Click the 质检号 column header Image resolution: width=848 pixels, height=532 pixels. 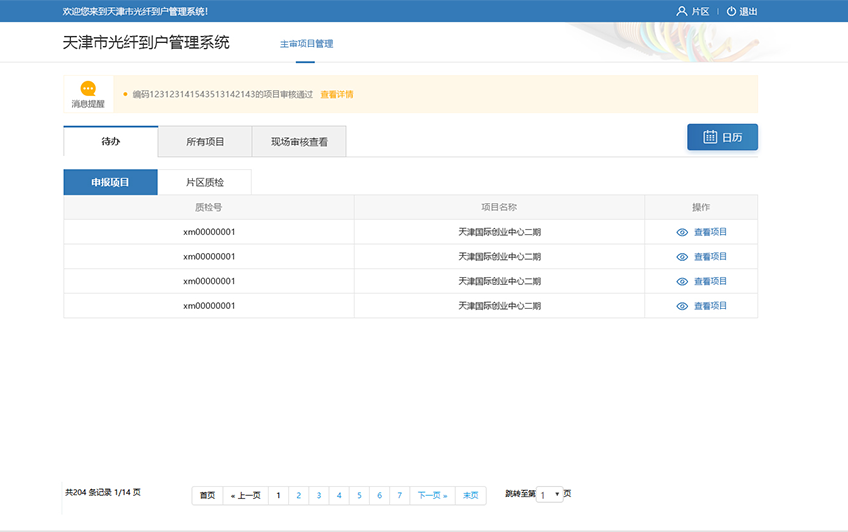(x=208, y=207)
